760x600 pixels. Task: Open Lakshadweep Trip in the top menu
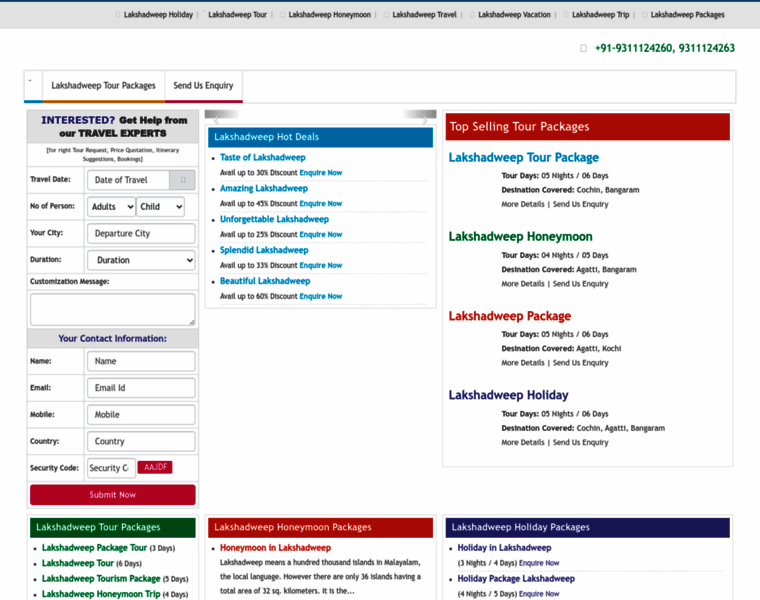(601, 15)
